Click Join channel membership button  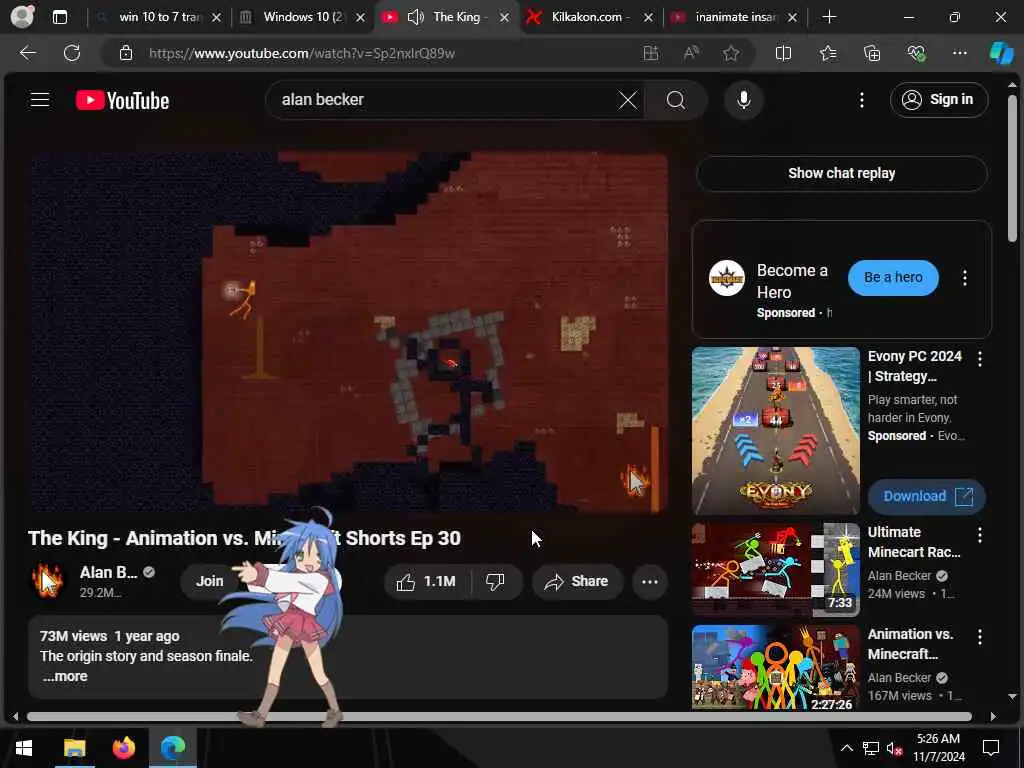[x=210, y=581]
